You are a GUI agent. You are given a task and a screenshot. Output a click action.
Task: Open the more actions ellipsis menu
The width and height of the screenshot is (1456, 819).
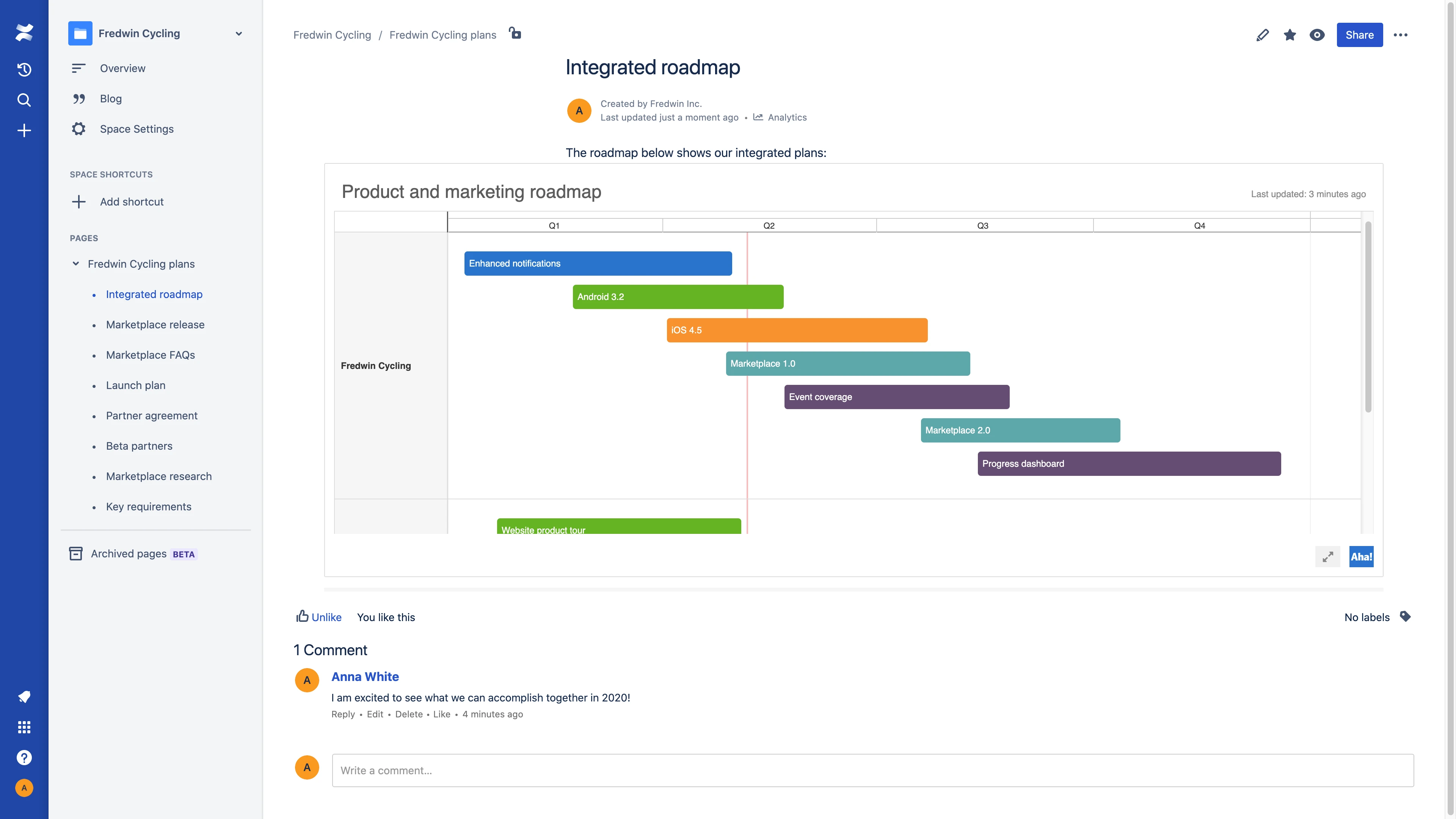pyautogui.click(x=1401, y=35)
